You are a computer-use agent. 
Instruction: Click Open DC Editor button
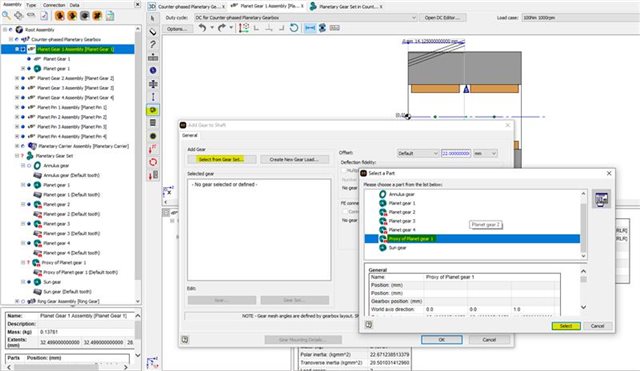442,18
